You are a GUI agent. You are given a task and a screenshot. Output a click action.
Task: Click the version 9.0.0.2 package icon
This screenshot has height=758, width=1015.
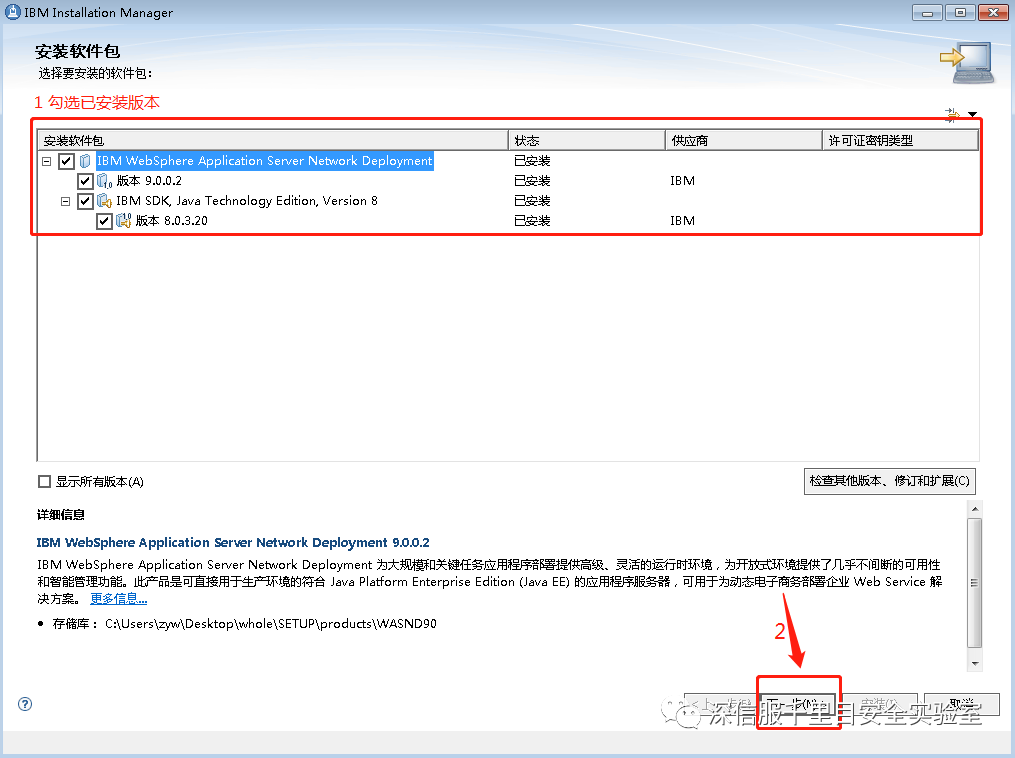coord(104,181)
